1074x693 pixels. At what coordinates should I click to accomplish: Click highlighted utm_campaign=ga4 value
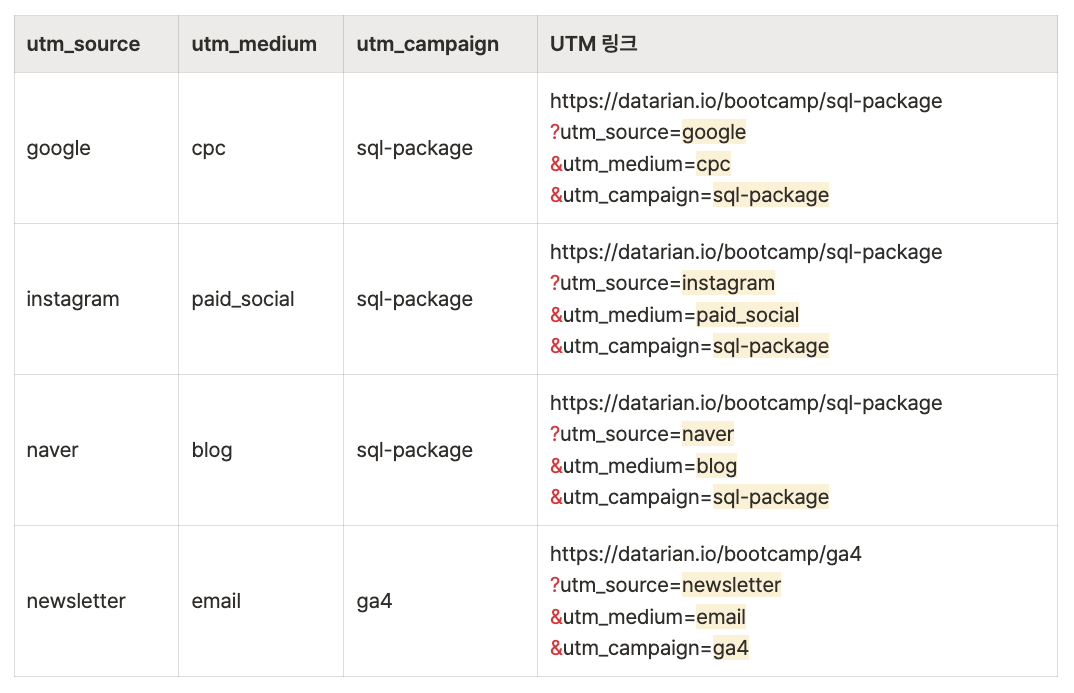[730, 648]
